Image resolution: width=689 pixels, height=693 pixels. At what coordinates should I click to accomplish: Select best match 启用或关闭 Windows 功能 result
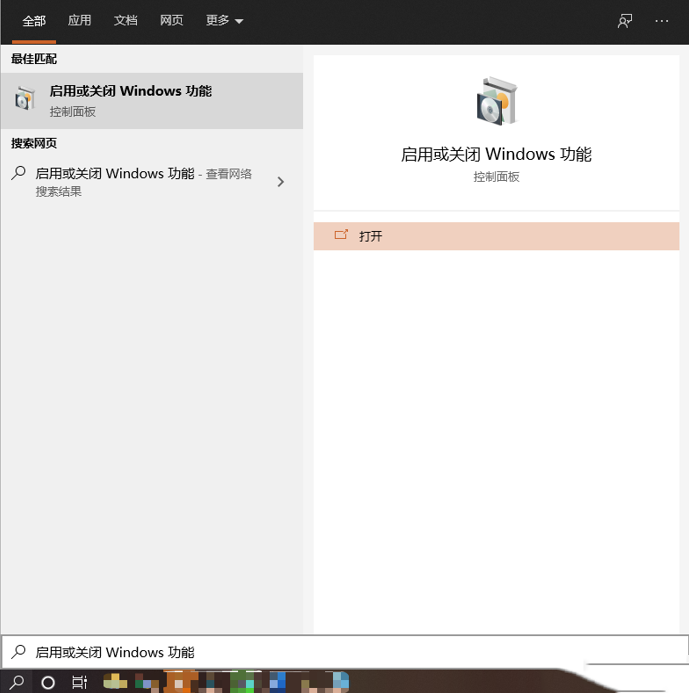(152, 101)
